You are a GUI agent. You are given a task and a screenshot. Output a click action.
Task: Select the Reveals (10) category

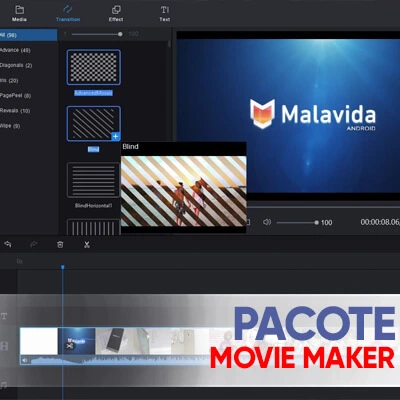(15, 111)
